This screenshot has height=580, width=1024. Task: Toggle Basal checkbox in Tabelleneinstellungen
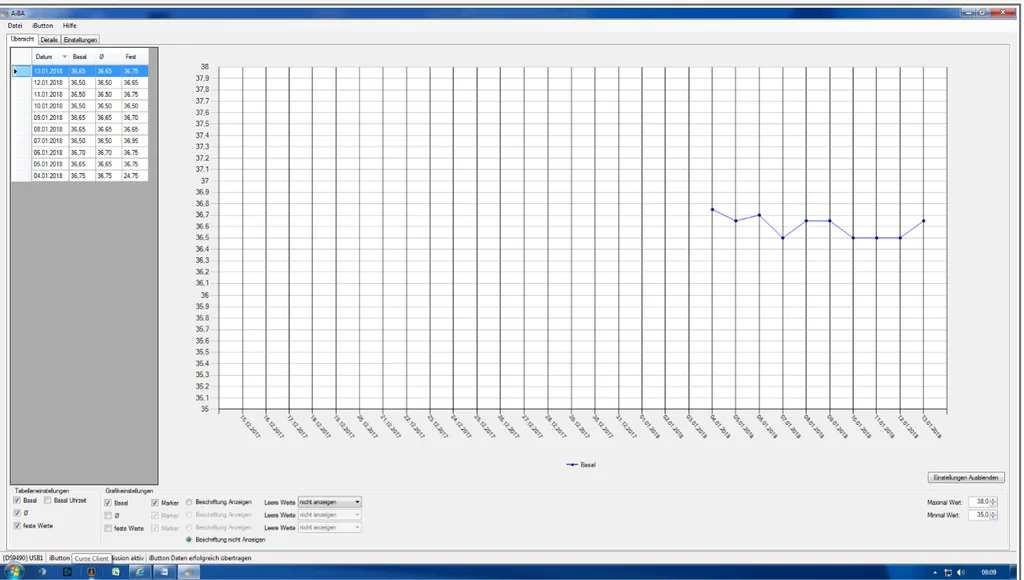click(x=17, y=500)
